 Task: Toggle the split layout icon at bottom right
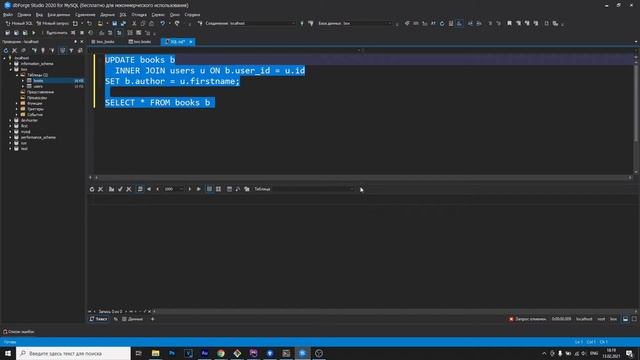click(x=625, y=319)
